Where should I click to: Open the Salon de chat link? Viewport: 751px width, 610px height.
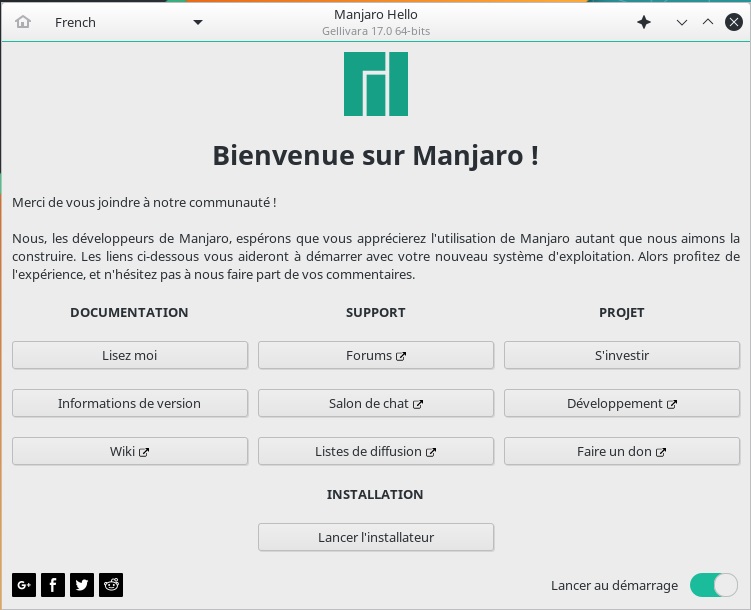coord(376,403)
